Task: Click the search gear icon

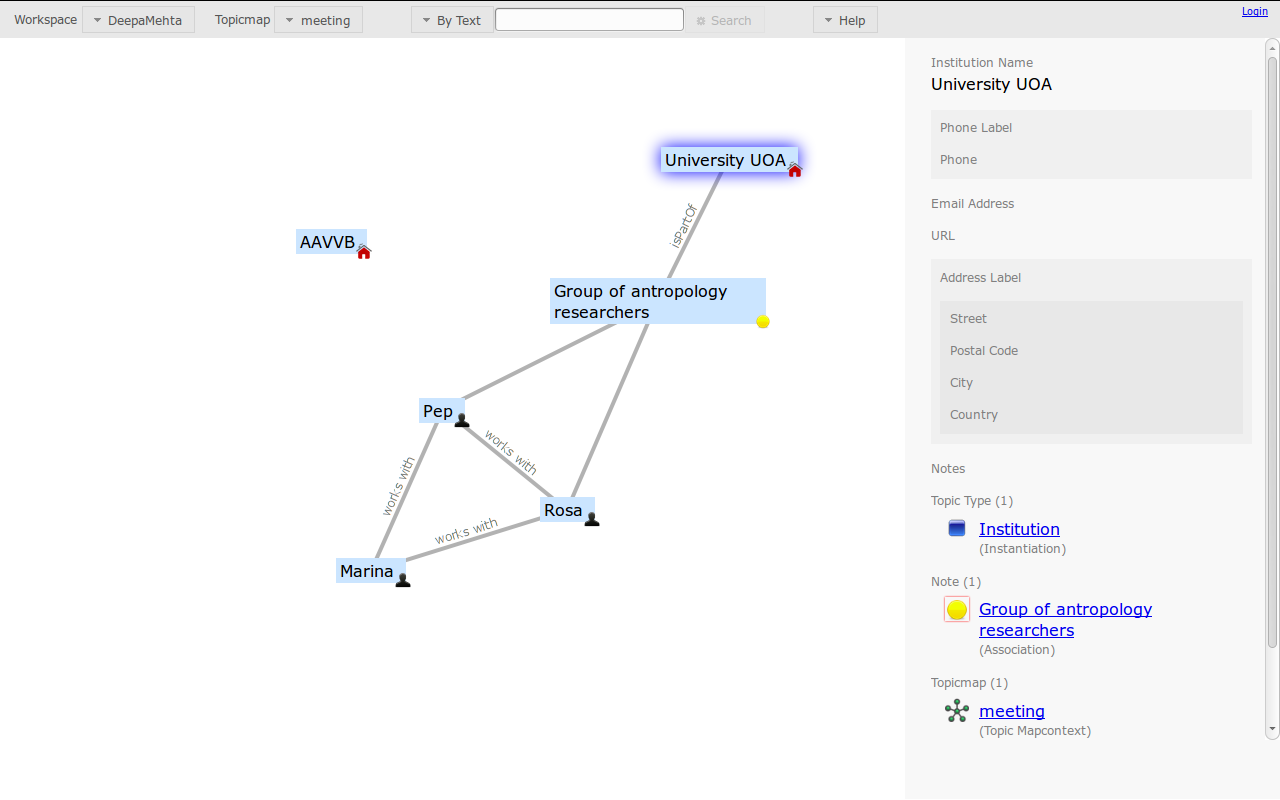Action: click(x=701, y=21)
